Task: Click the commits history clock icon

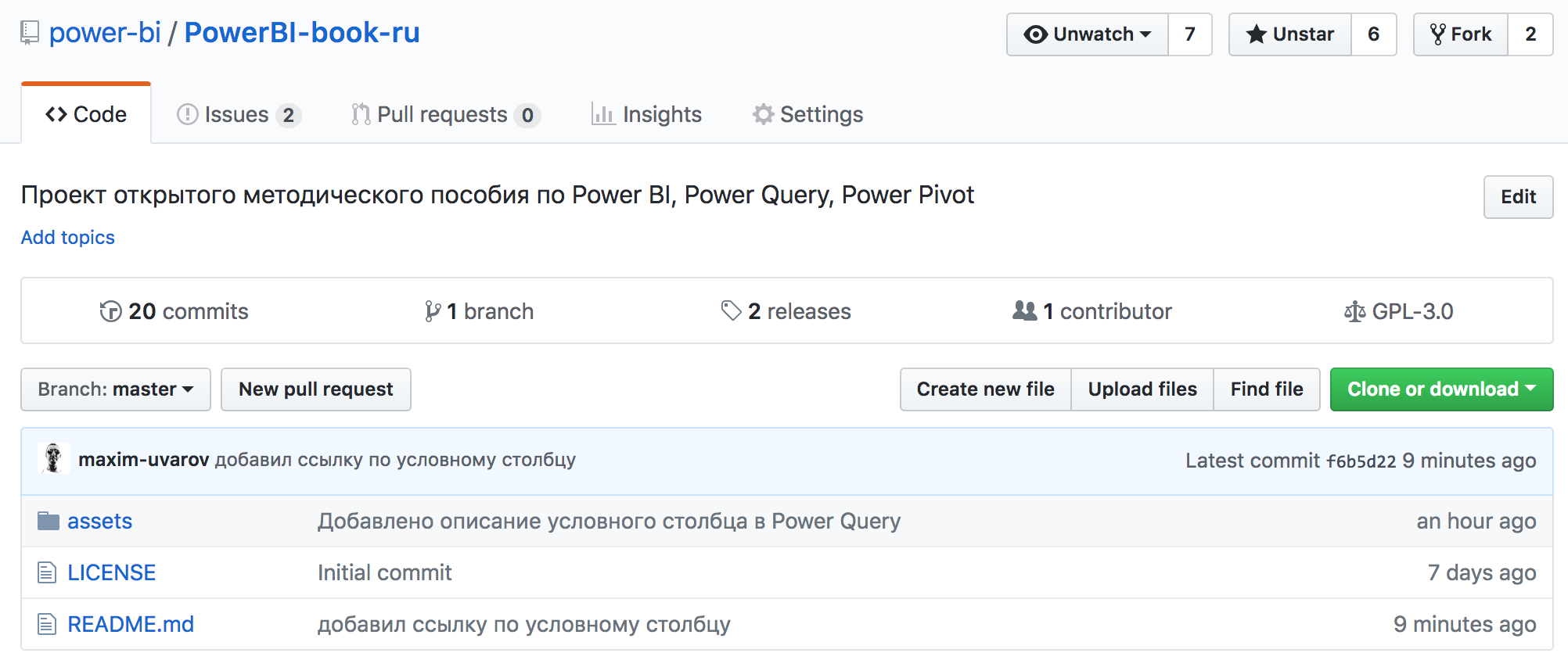Action: point(110,311)
